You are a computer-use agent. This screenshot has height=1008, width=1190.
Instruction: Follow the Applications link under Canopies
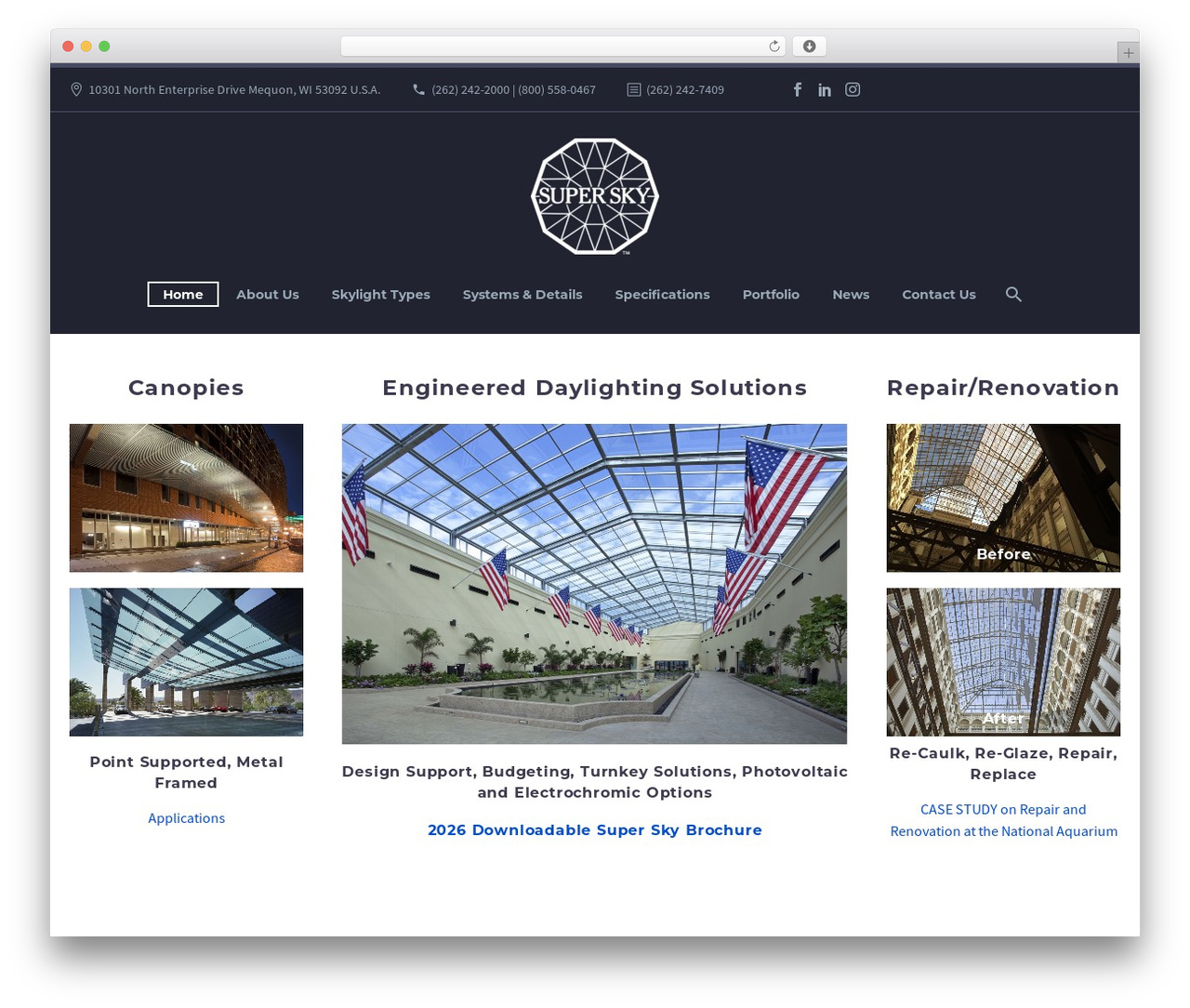186,818
